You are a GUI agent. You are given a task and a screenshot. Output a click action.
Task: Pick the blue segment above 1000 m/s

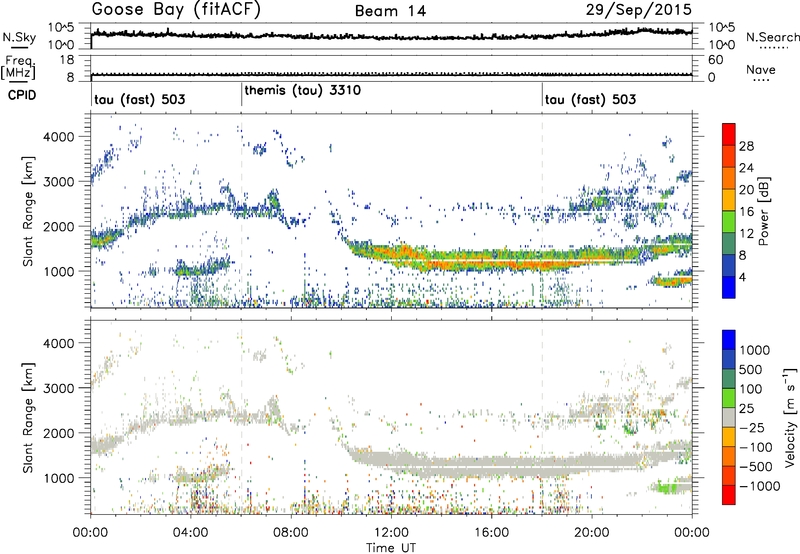pos(729,340)
